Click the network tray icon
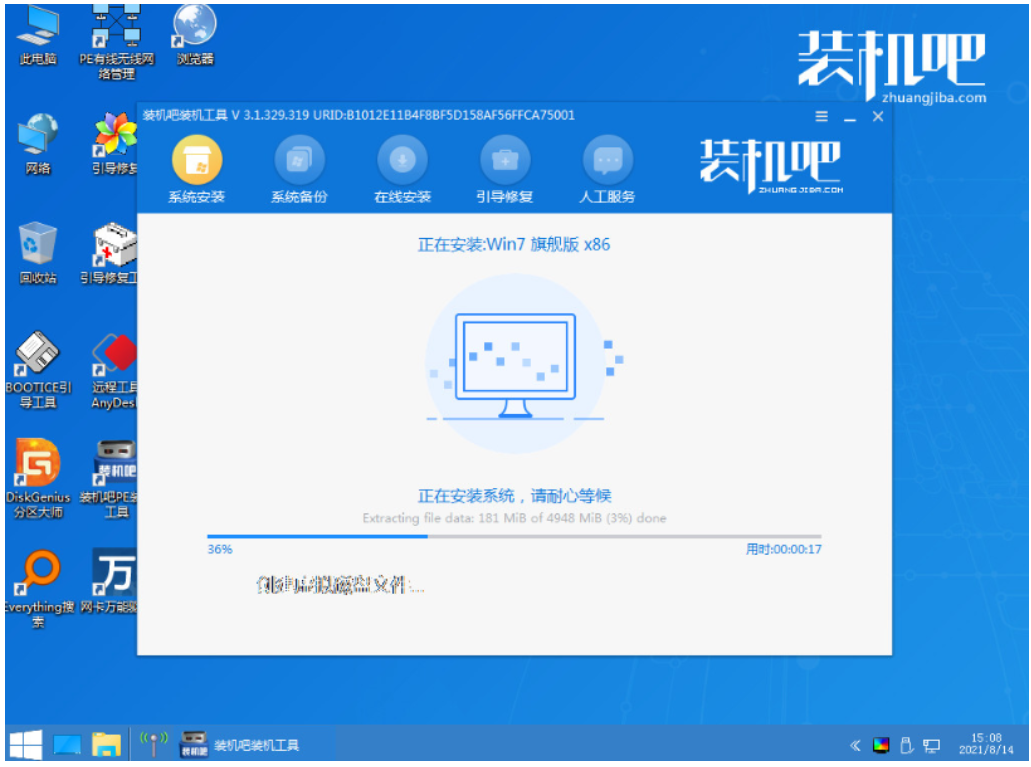Image resolution: width=1031 pixels, height=767 pixels. [931, 745]
